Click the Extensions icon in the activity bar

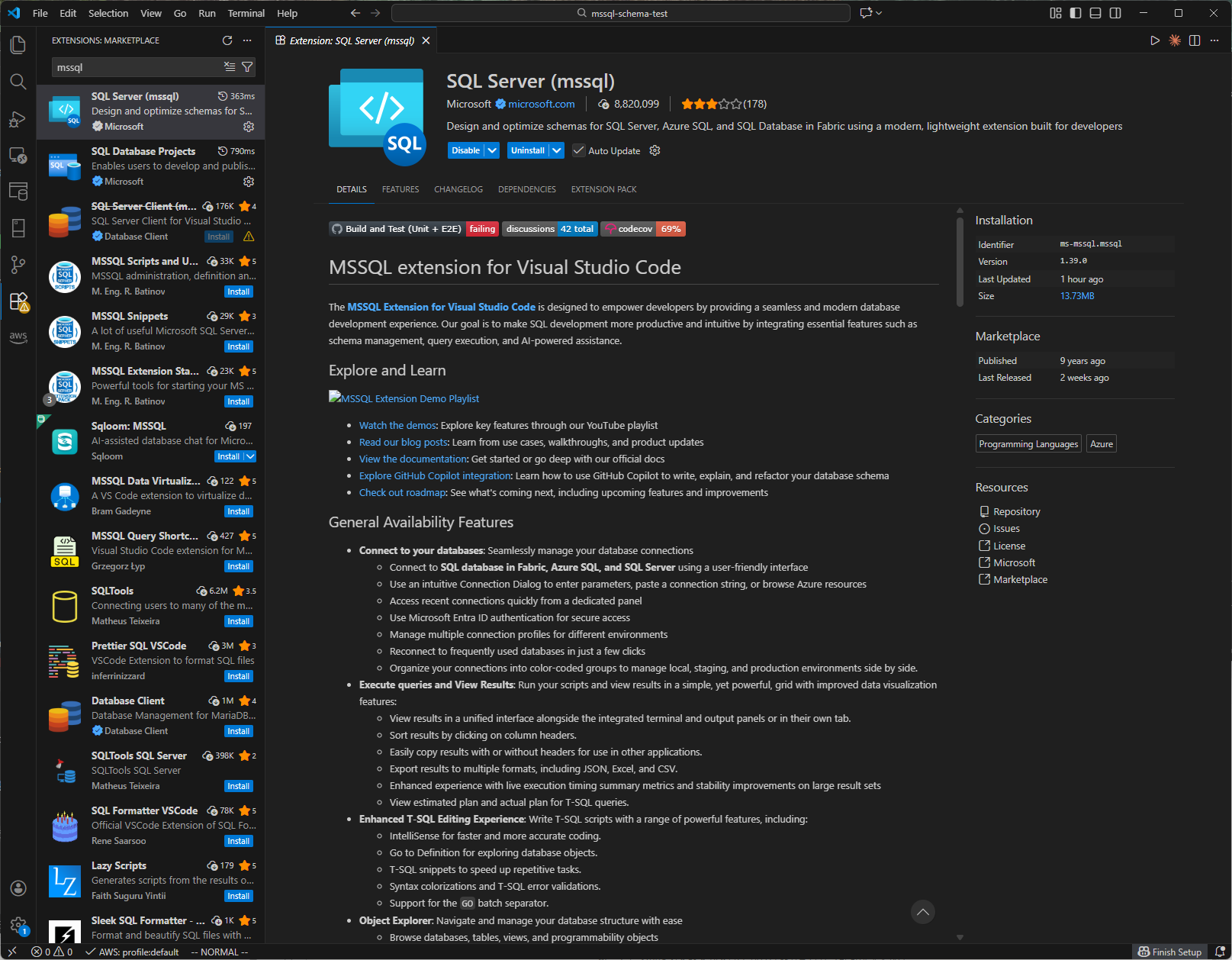point(18,301)
